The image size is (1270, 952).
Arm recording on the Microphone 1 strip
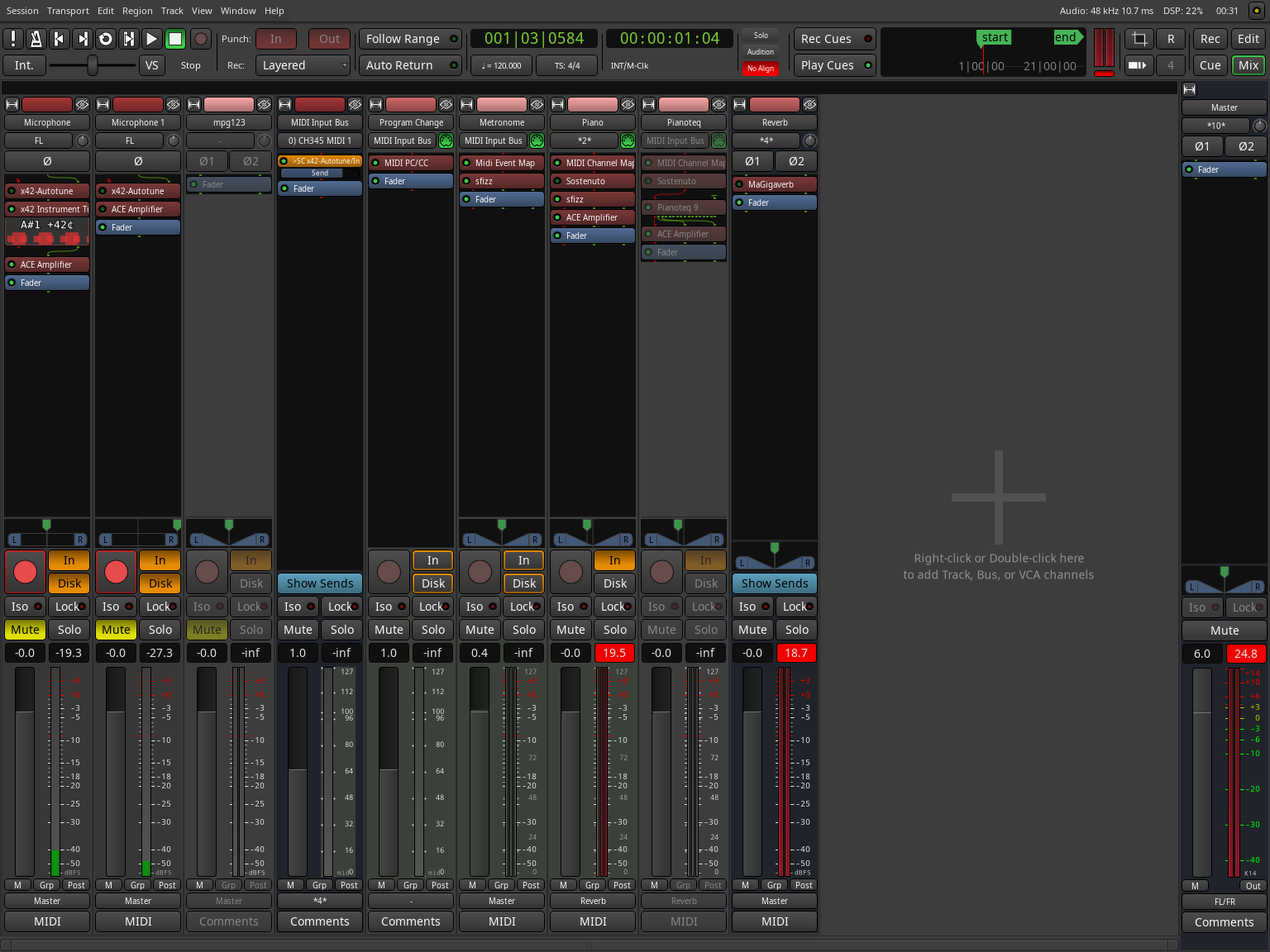pos(116,571)
